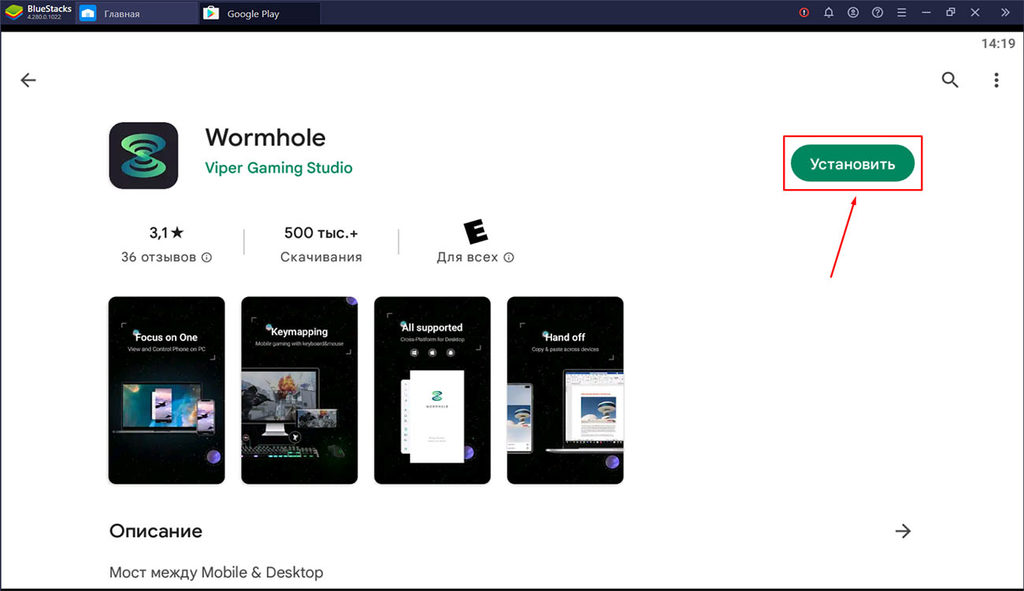This screenshot has height=591, width=1024.
Task: Switch to the Главная tab
Action: pyautogui.click(x=137, y=13)
